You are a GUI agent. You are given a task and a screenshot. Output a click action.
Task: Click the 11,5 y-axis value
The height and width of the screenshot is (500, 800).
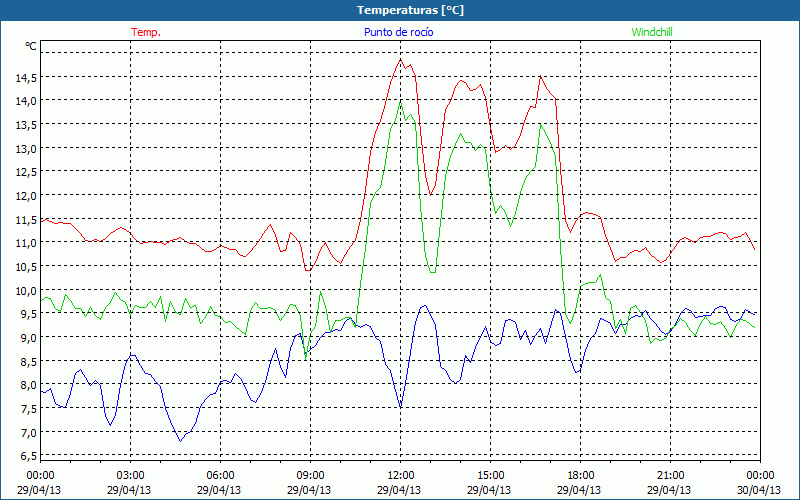[x=26, y=219]
